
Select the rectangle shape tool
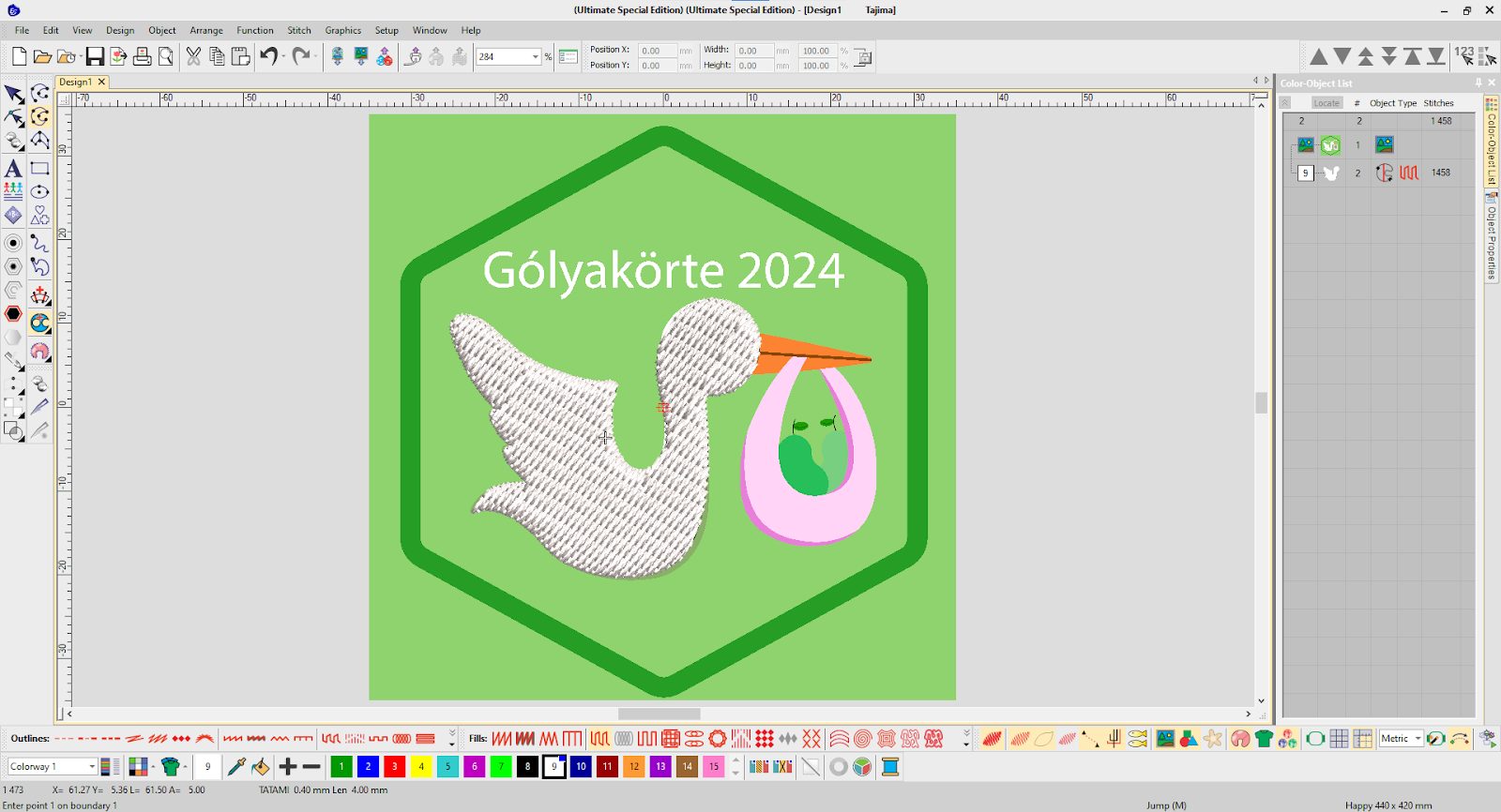click(x=39, y=169)
